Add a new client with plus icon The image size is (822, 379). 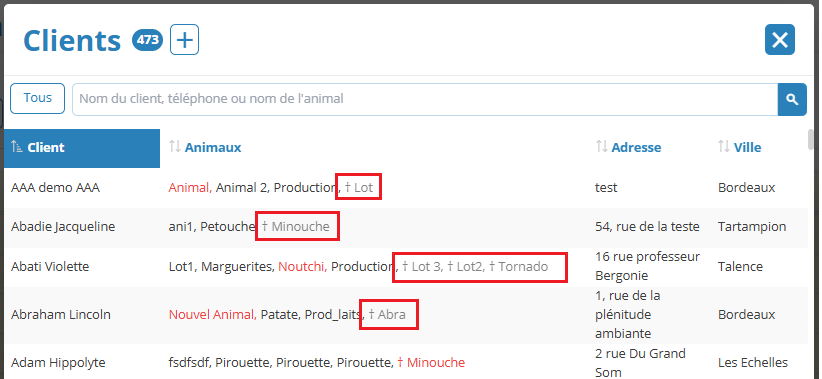coord(184,39)
